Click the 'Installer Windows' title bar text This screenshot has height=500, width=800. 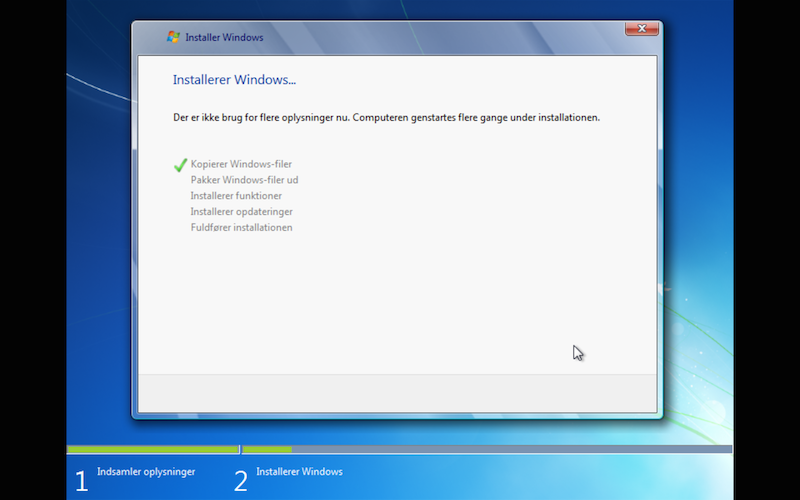224,37
